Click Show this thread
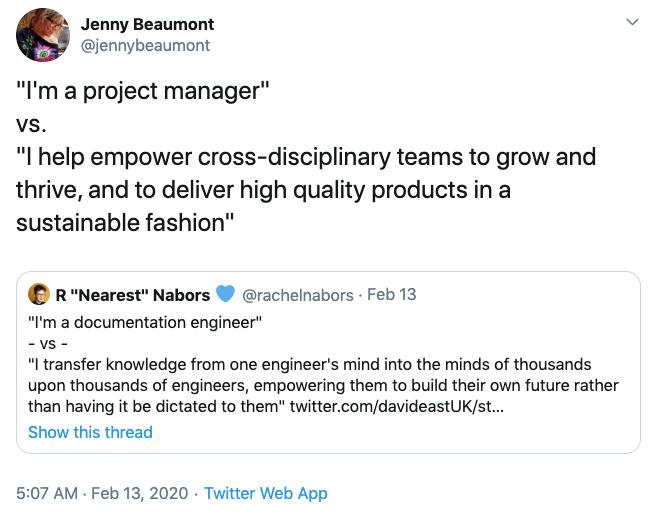Viewport: 653px width, 515px height. click(90, 432)
